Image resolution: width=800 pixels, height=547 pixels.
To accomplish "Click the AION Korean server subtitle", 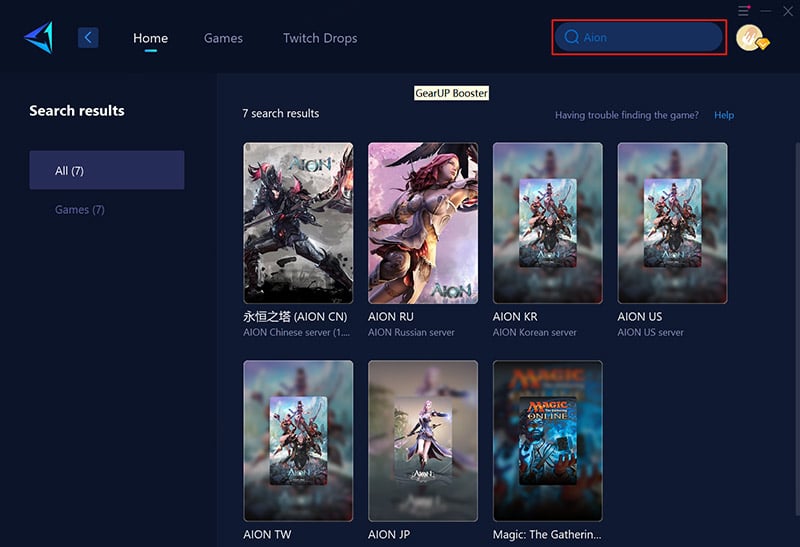I will [x=534, y=333].
